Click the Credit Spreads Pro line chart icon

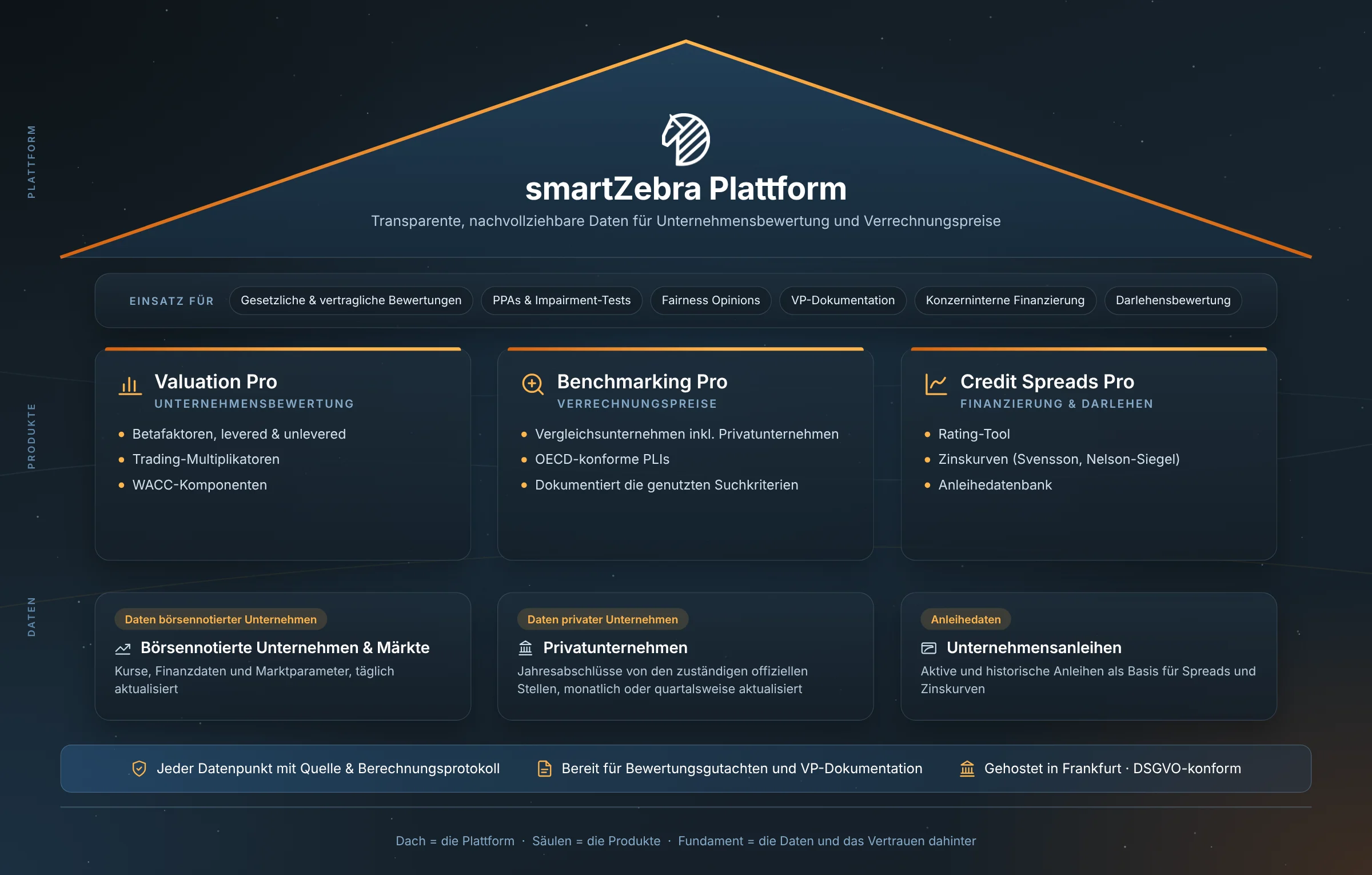[936, 384]
